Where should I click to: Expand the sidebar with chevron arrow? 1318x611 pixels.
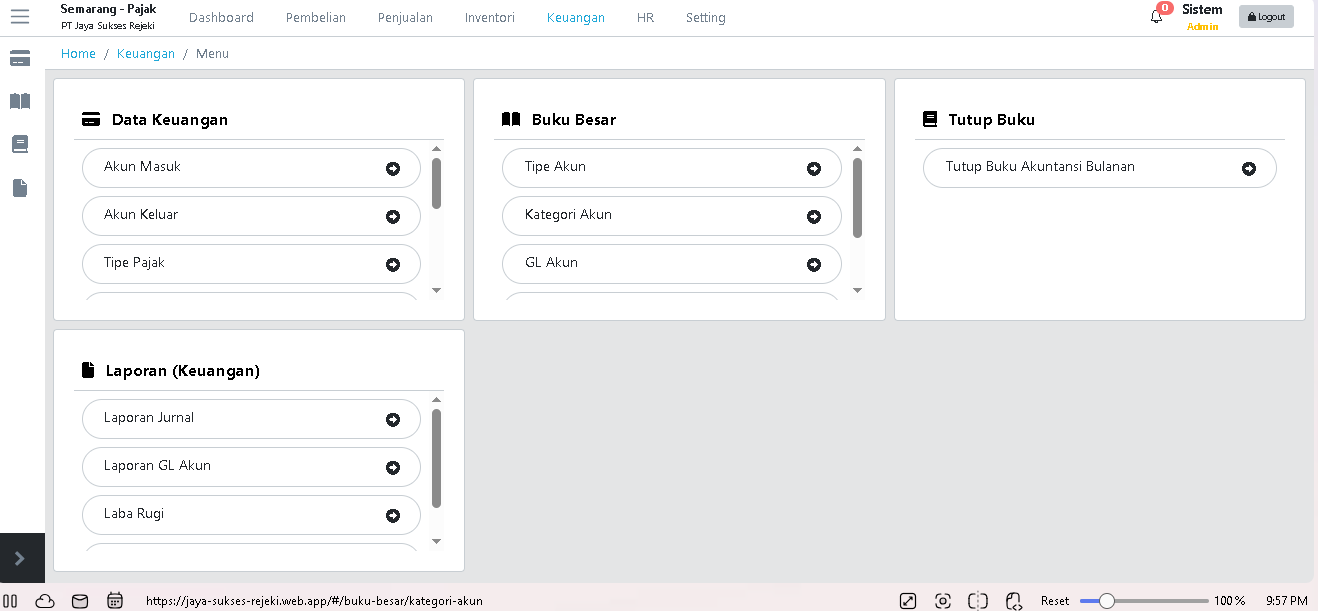tap(19, 558)
